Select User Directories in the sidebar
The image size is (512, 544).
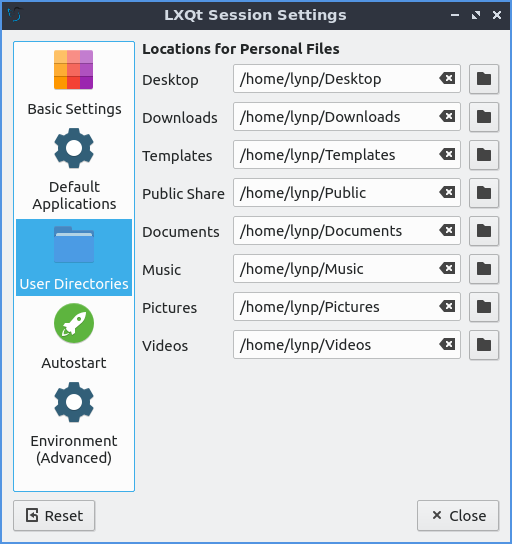(74, 257)
